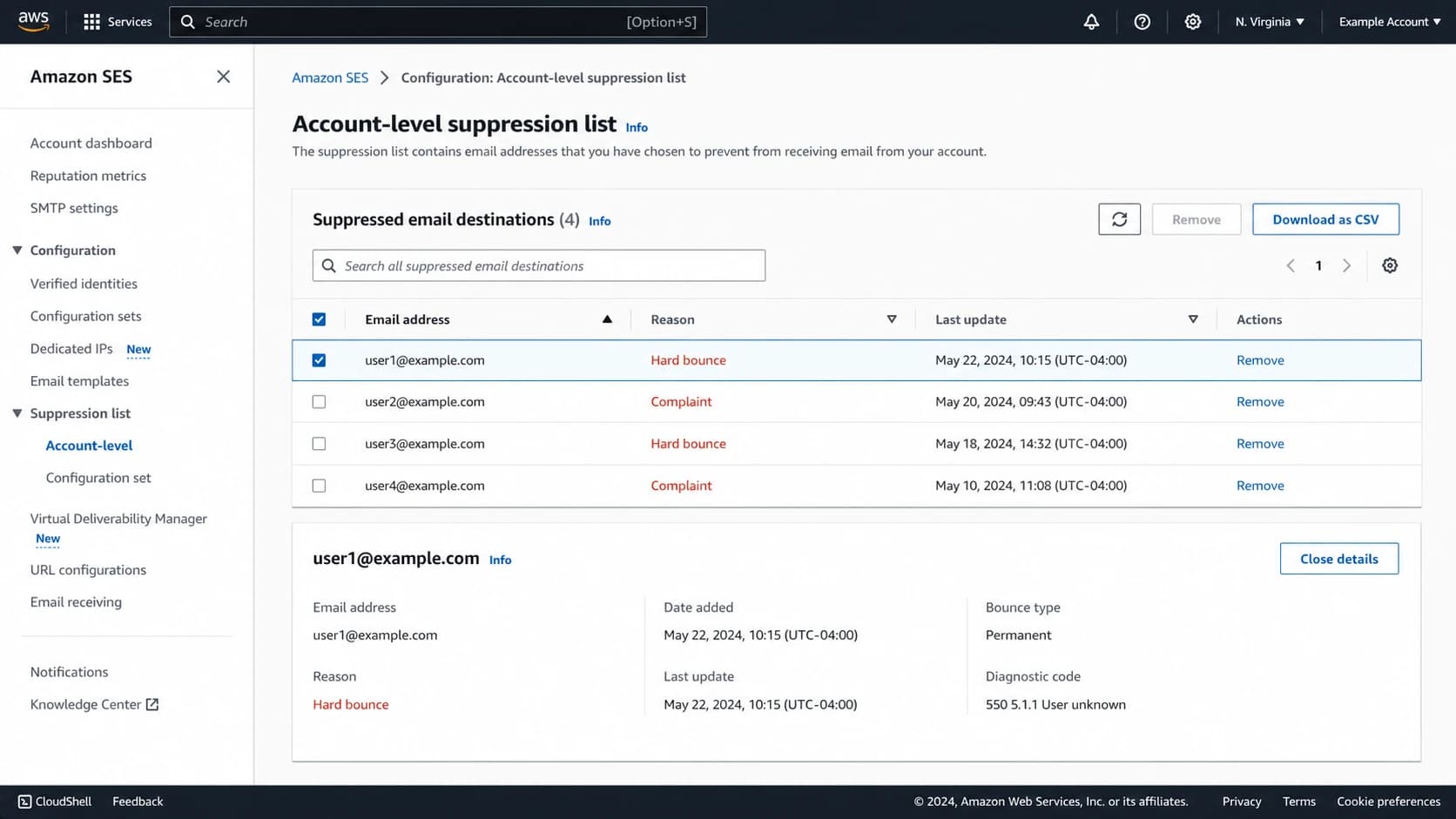Click search magnifier in suppressed destinations field

(x=329, y=265)
